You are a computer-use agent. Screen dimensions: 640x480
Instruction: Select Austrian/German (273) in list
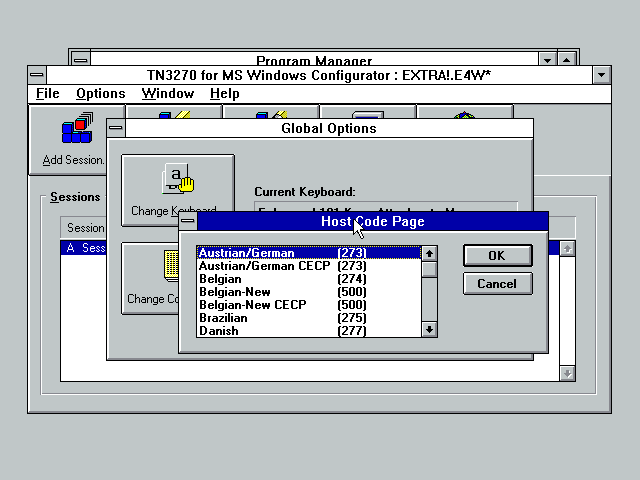309,253
